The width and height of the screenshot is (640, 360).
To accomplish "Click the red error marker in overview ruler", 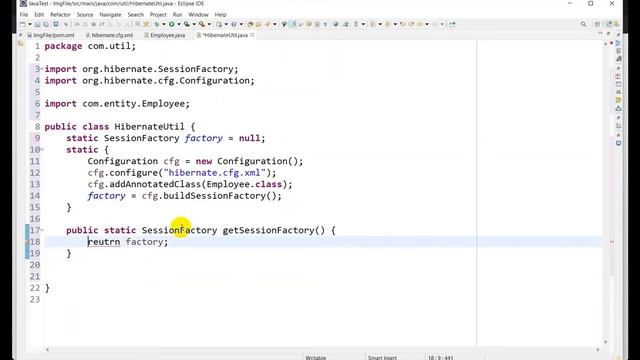I will (x=611, y=242).
